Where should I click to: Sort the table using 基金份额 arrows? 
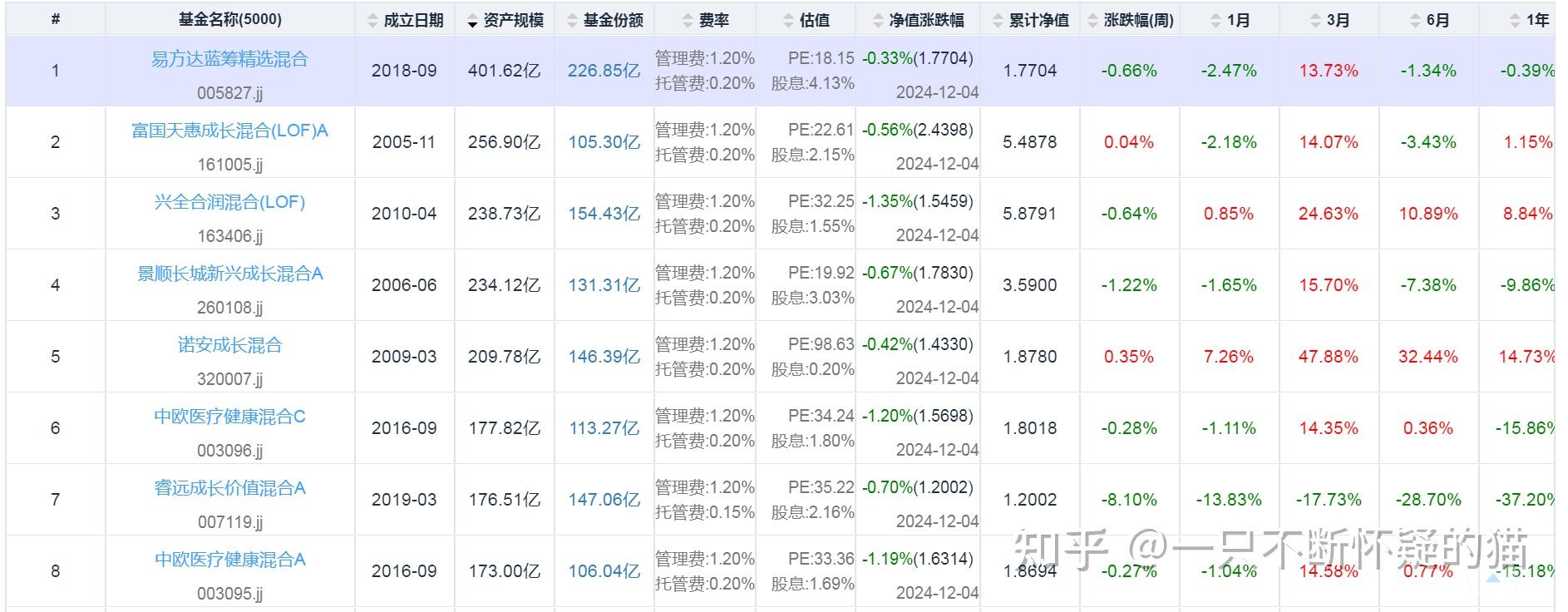coord(570,18)
